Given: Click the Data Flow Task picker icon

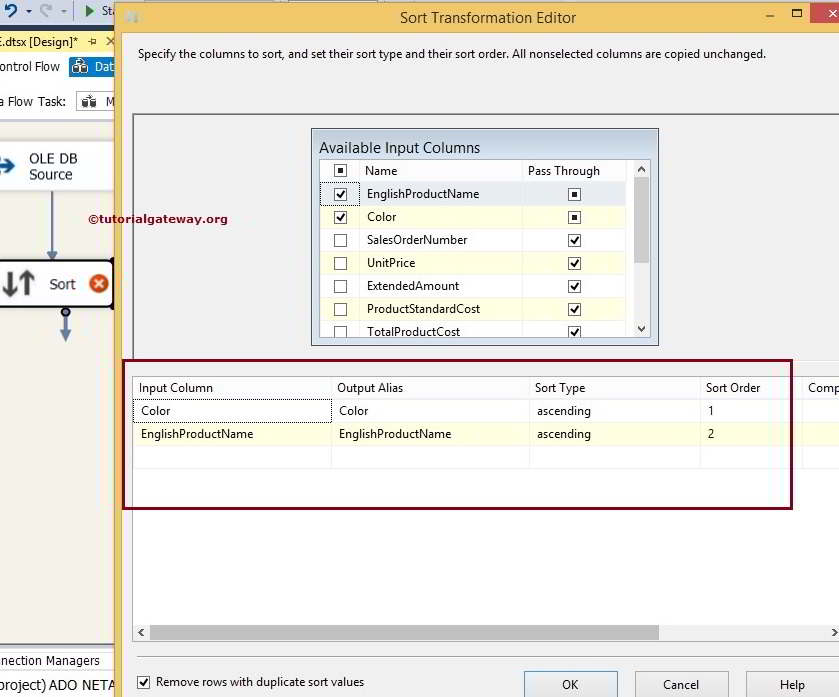Looking at the screenshot, I should 88,102.
